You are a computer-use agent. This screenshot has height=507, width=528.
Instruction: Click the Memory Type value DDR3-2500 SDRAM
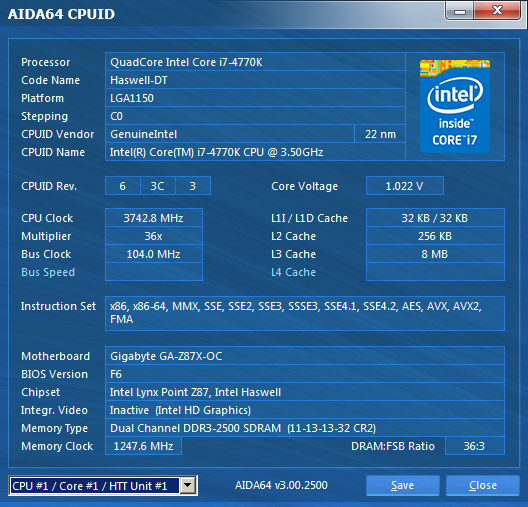(305, 428)
